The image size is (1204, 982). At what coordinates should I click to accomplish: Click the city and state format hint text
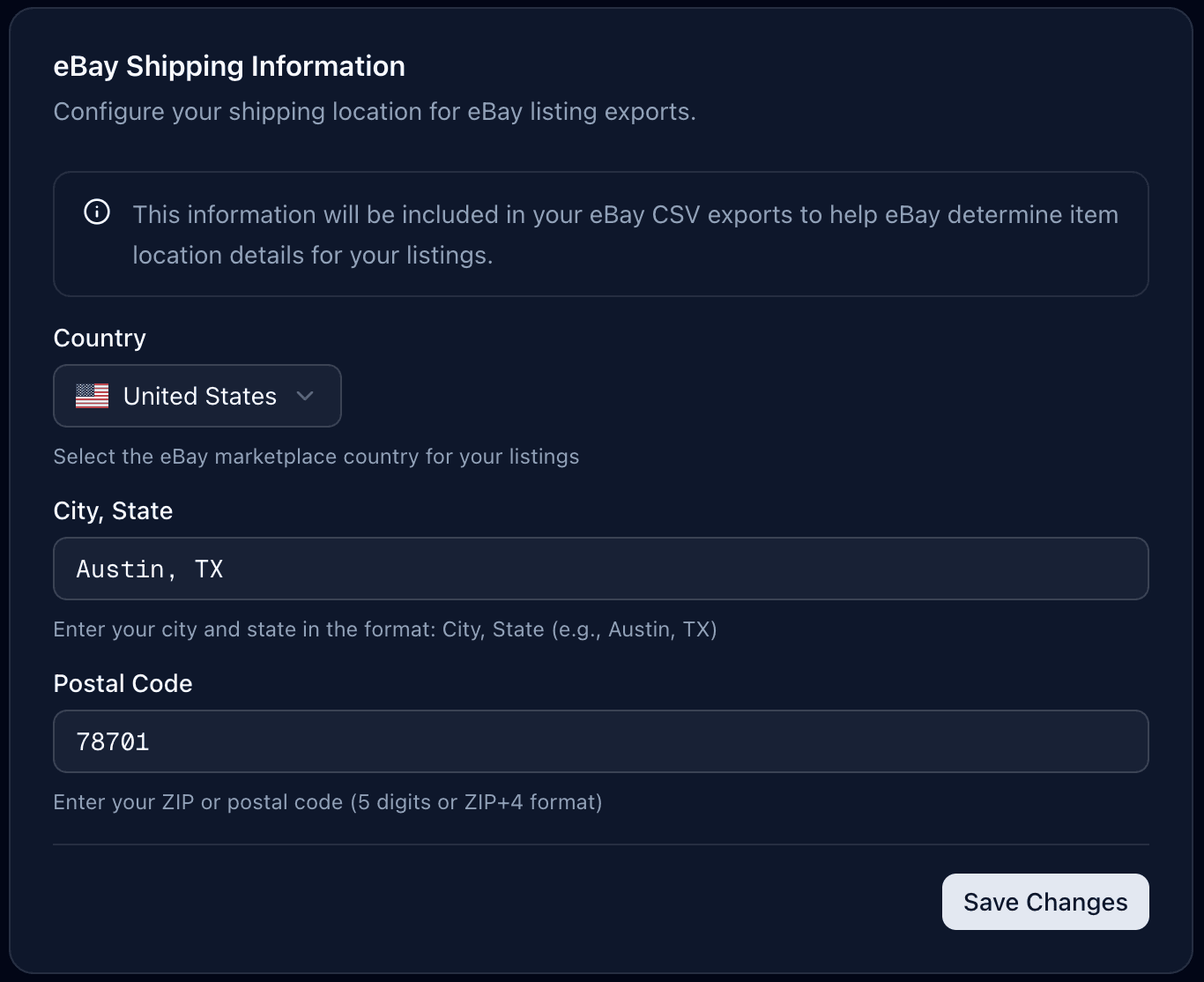point(385,629)
